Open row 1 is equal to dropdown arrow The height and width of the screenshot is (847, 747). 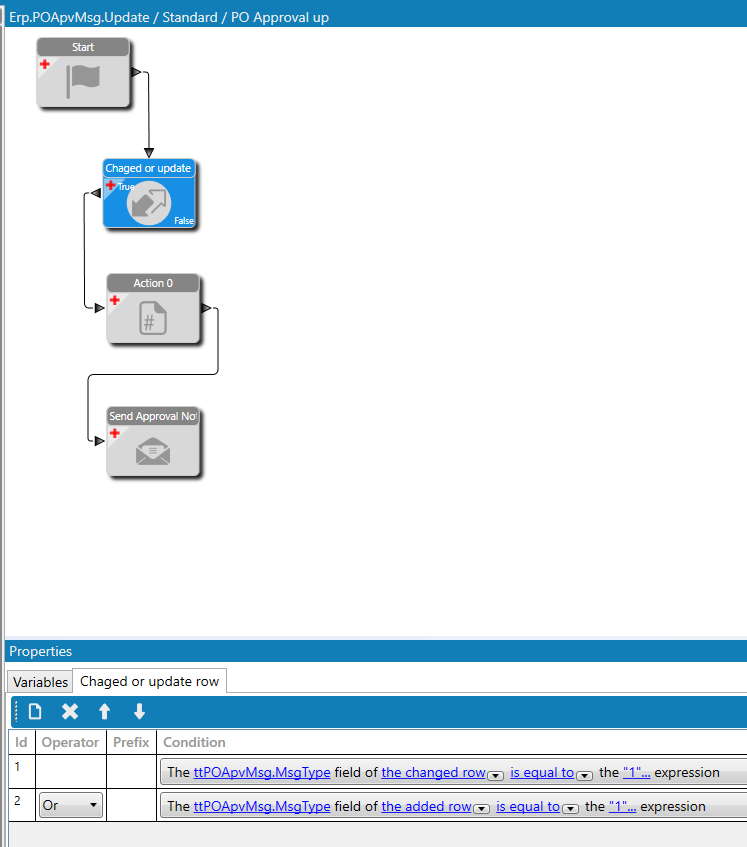[584, 775]
